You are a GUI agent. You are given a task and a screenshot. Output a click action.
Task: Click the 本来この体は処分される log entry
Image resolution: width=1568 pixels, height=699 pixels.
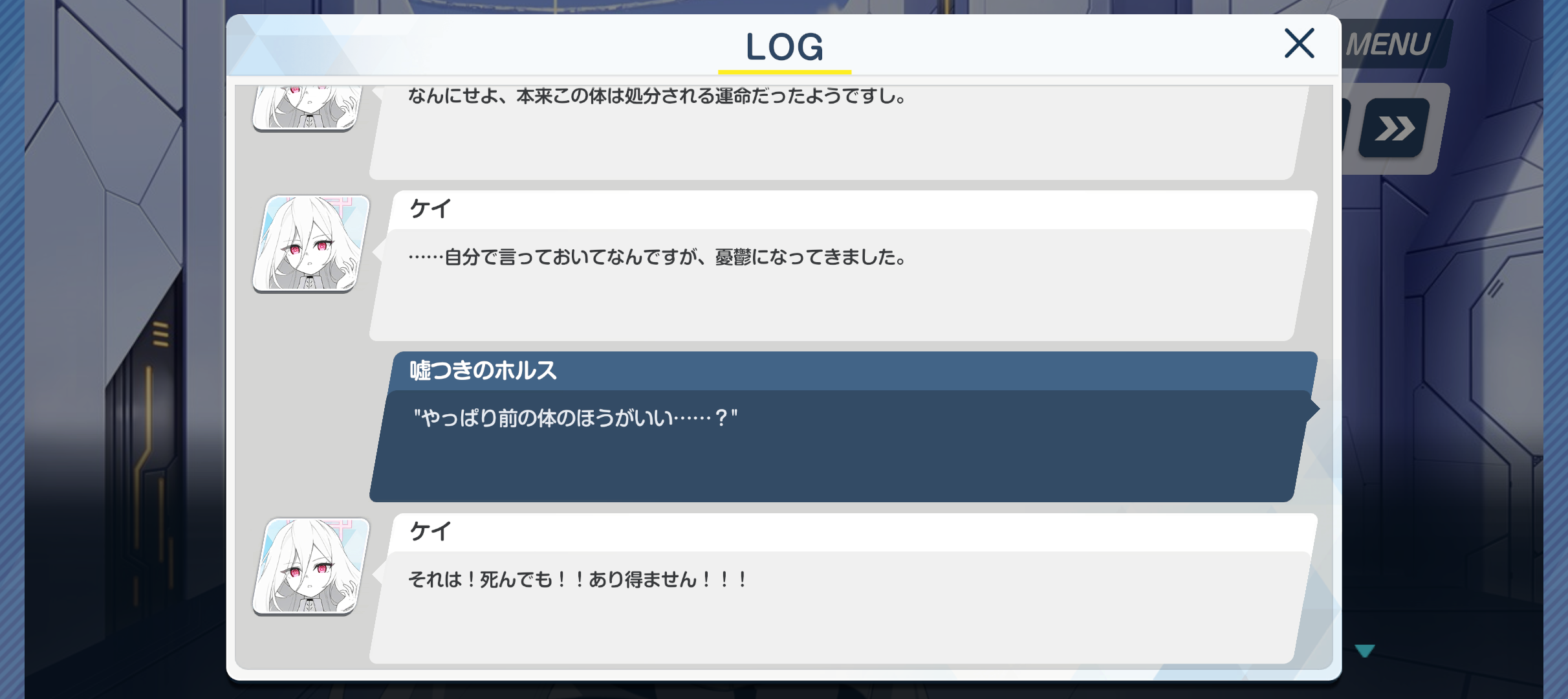[x=657, y=96]
